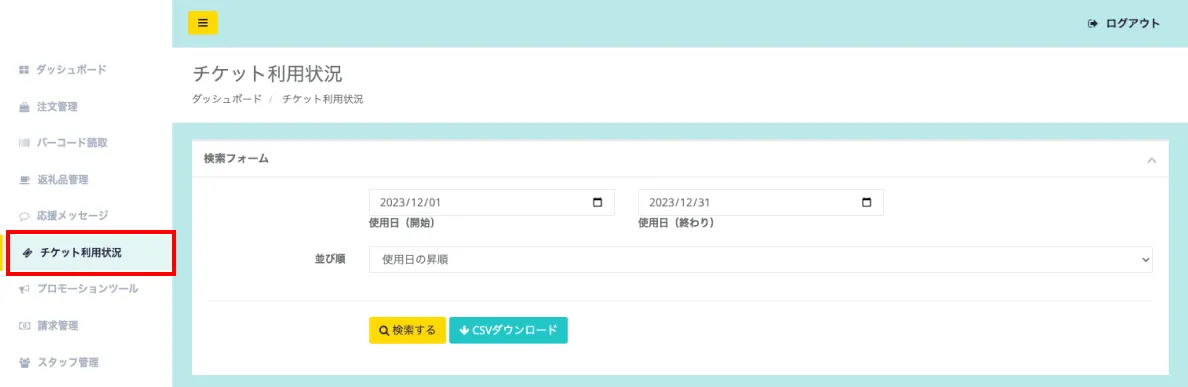Open calendar picker for 使用日(終わり)

[x=867, y=202]
